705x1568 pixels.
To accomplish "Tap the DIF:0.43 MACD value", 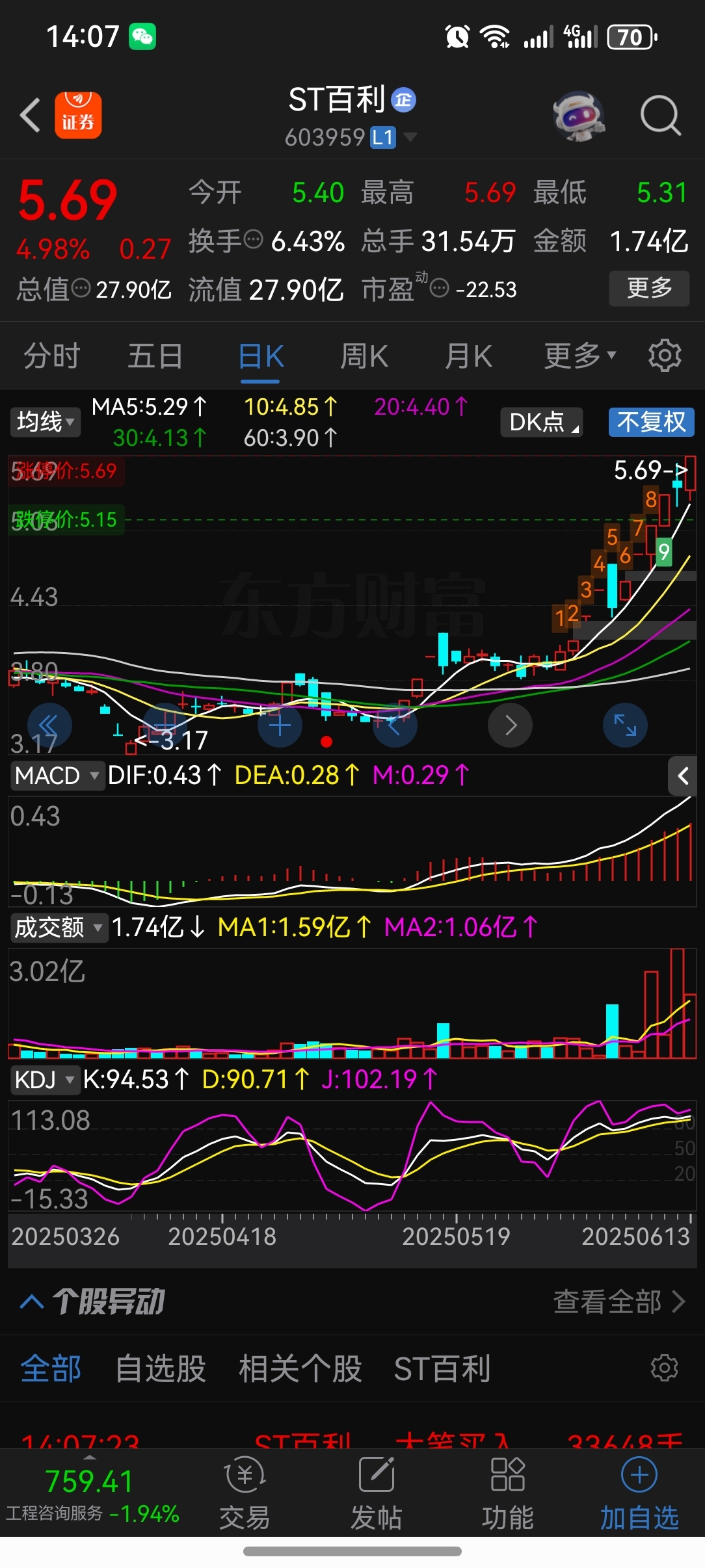I will tap(165, 775).
